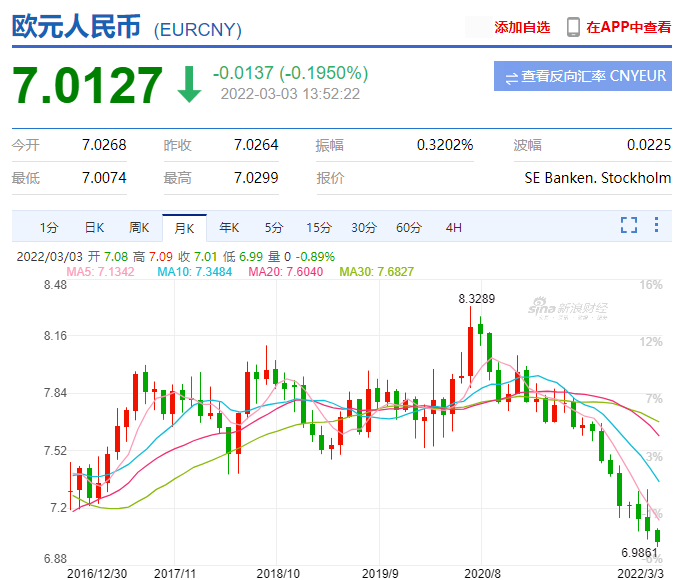Open the 在APP中查看 link

point(628,28)
